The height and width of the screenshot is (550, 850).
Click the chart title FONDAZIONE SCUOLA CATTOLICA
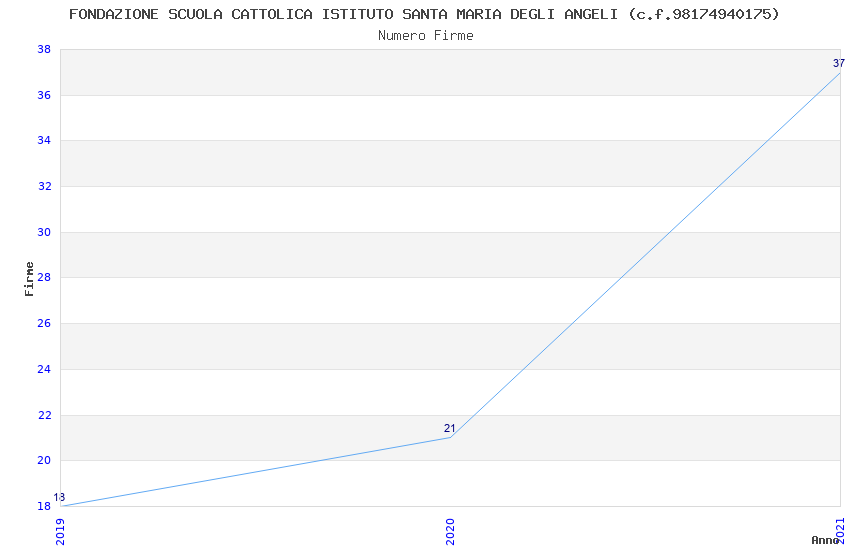tap(424, 15)
